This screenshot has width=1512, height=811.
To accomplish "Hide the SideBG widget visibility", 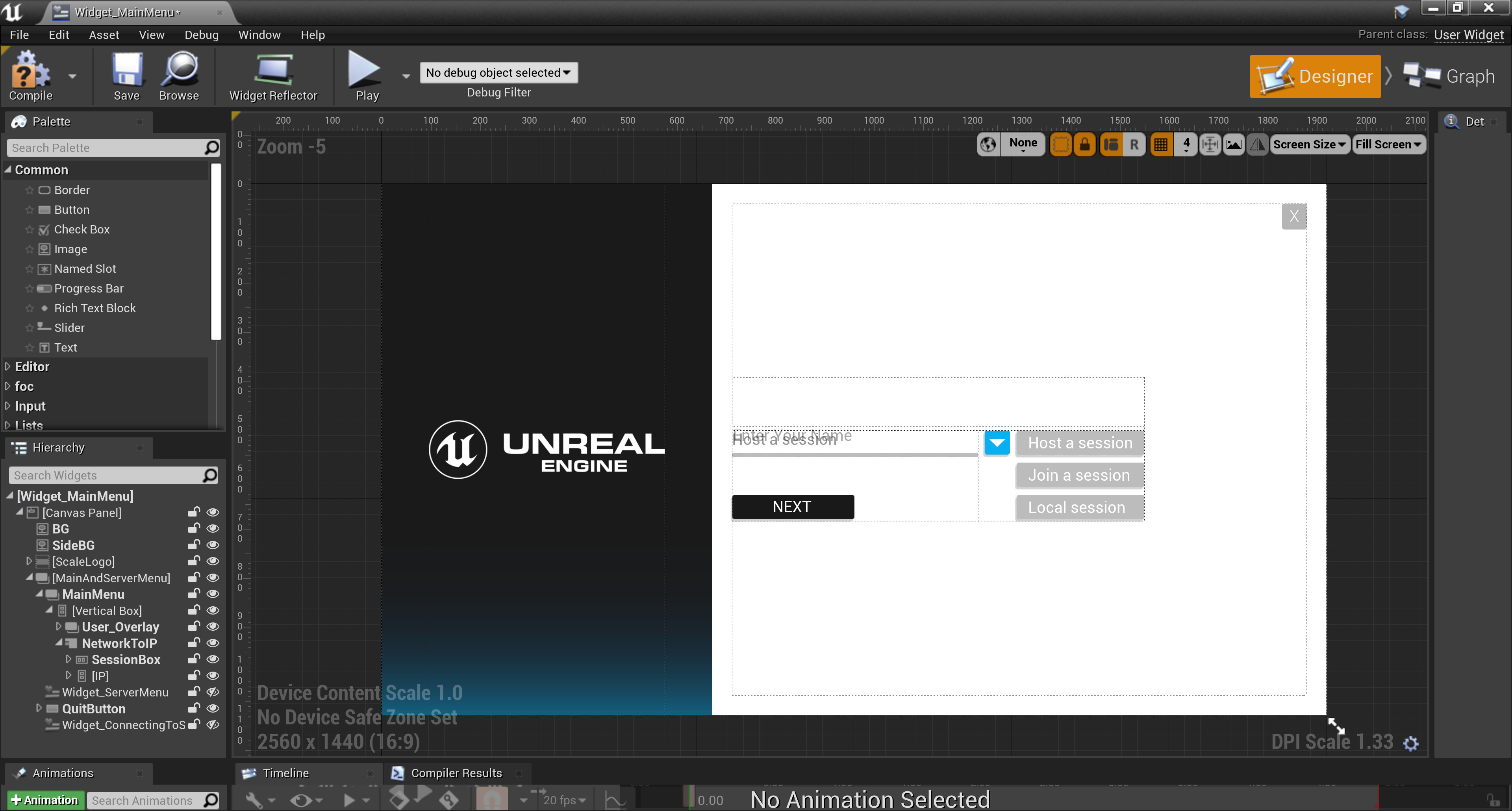I will (213, 545).
